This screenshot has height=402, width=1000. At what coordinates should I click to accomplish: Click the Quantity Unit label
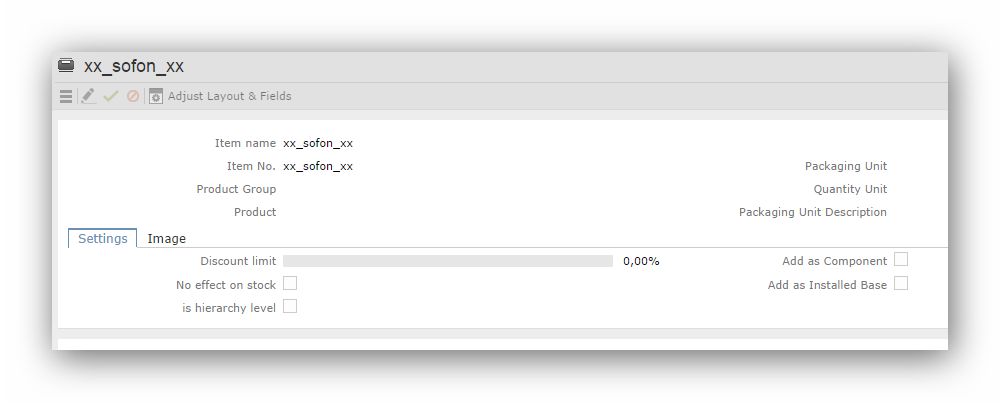point(850,189)
